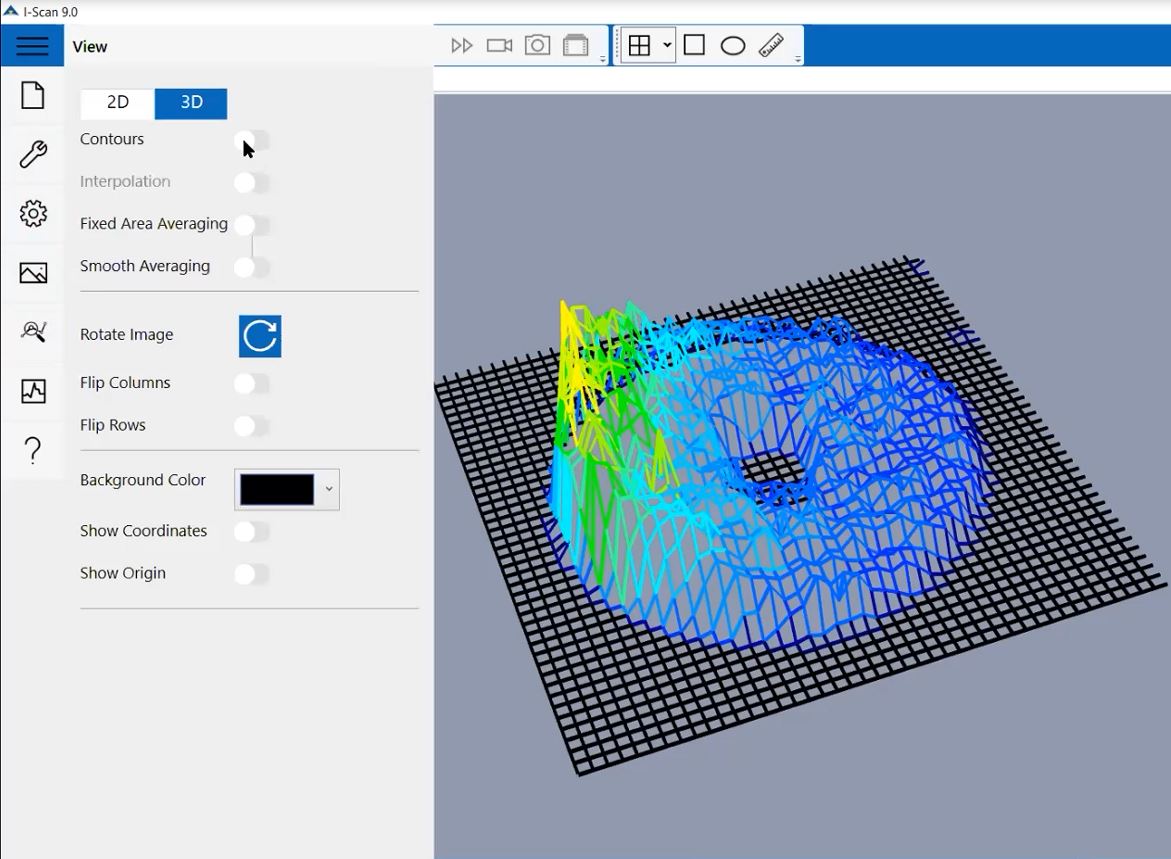1171x859 pixels.
Task: Toggle Show Coordinates on
Action: click(x=252, y=532)
